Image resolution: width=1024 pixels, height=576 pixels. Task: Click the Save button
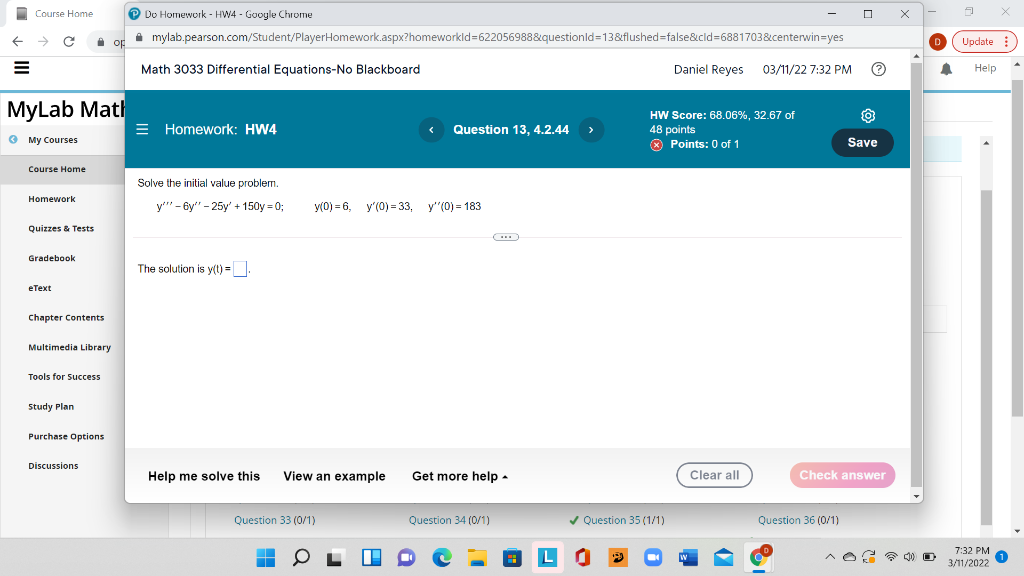click(x=862, y=142)
